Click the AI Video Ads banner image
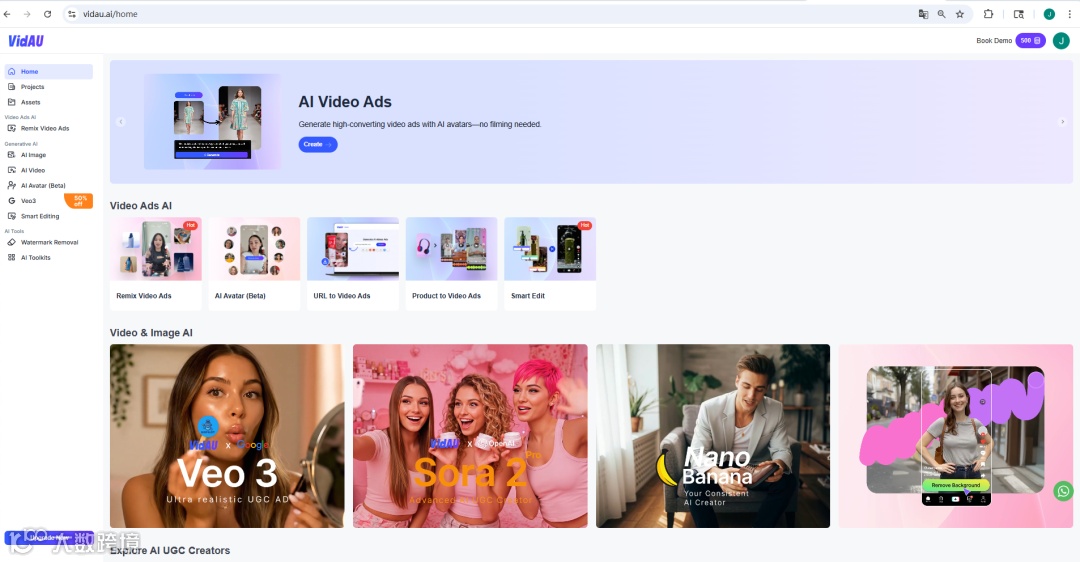 pos(212,121)
